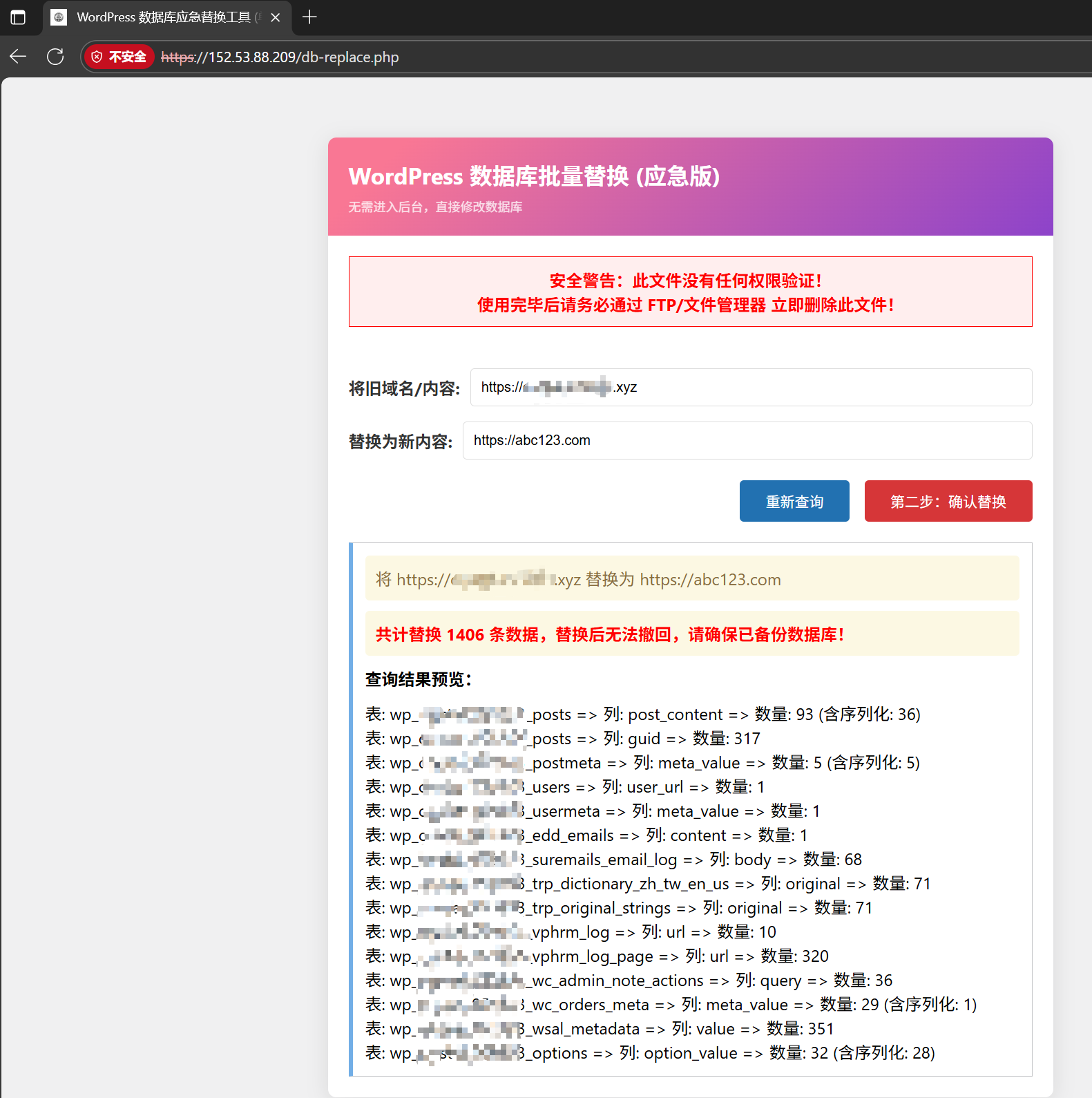Select the 共计替换 1406 条数据 warning text

click(610, 634)
